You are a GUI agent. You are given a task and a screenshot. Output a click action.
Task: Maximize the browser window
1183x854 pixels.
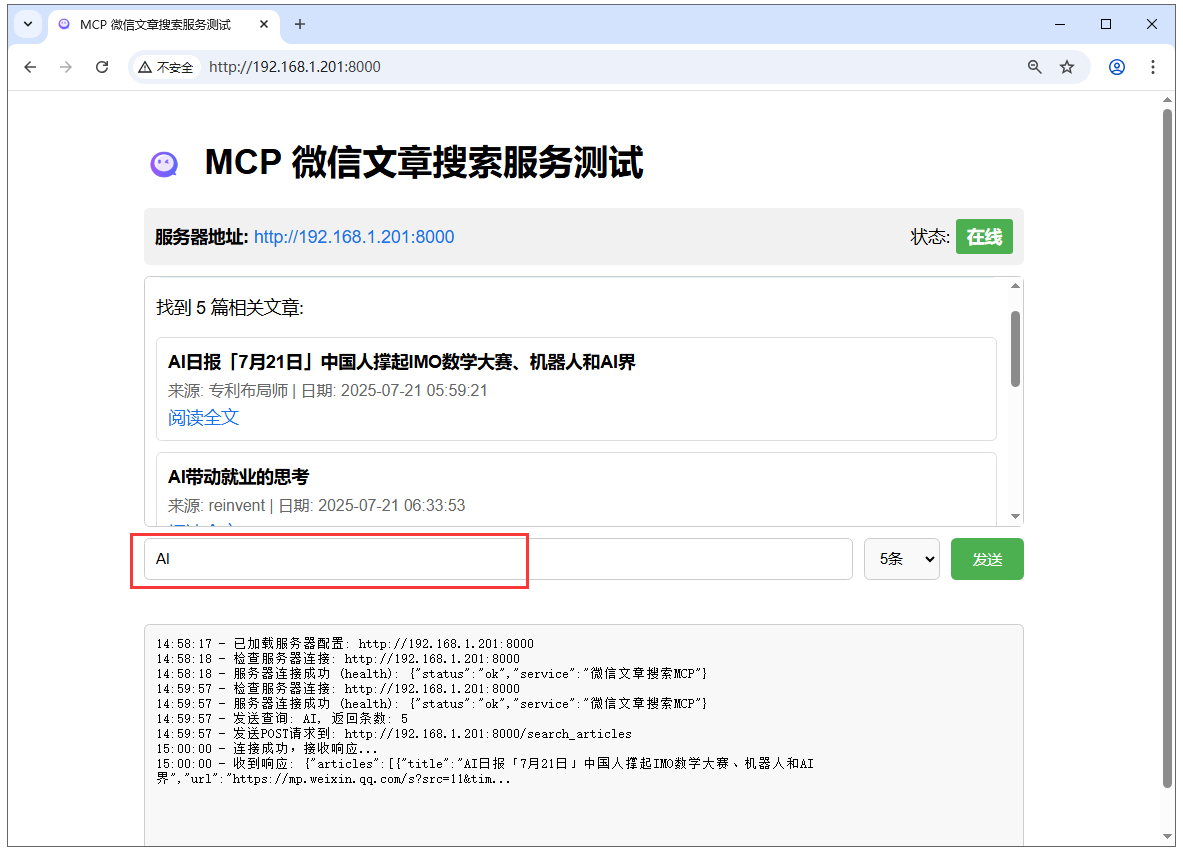pos(1106,24)
